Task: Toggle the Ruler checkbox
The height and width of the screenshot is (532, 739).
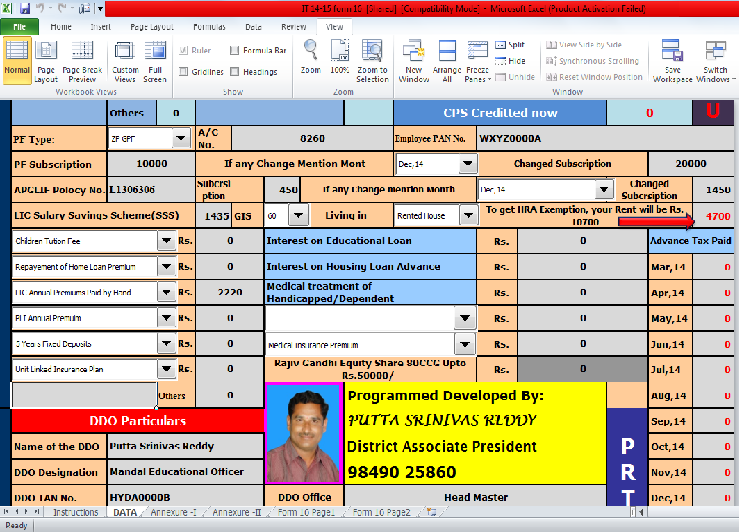Action: [184, 50]
